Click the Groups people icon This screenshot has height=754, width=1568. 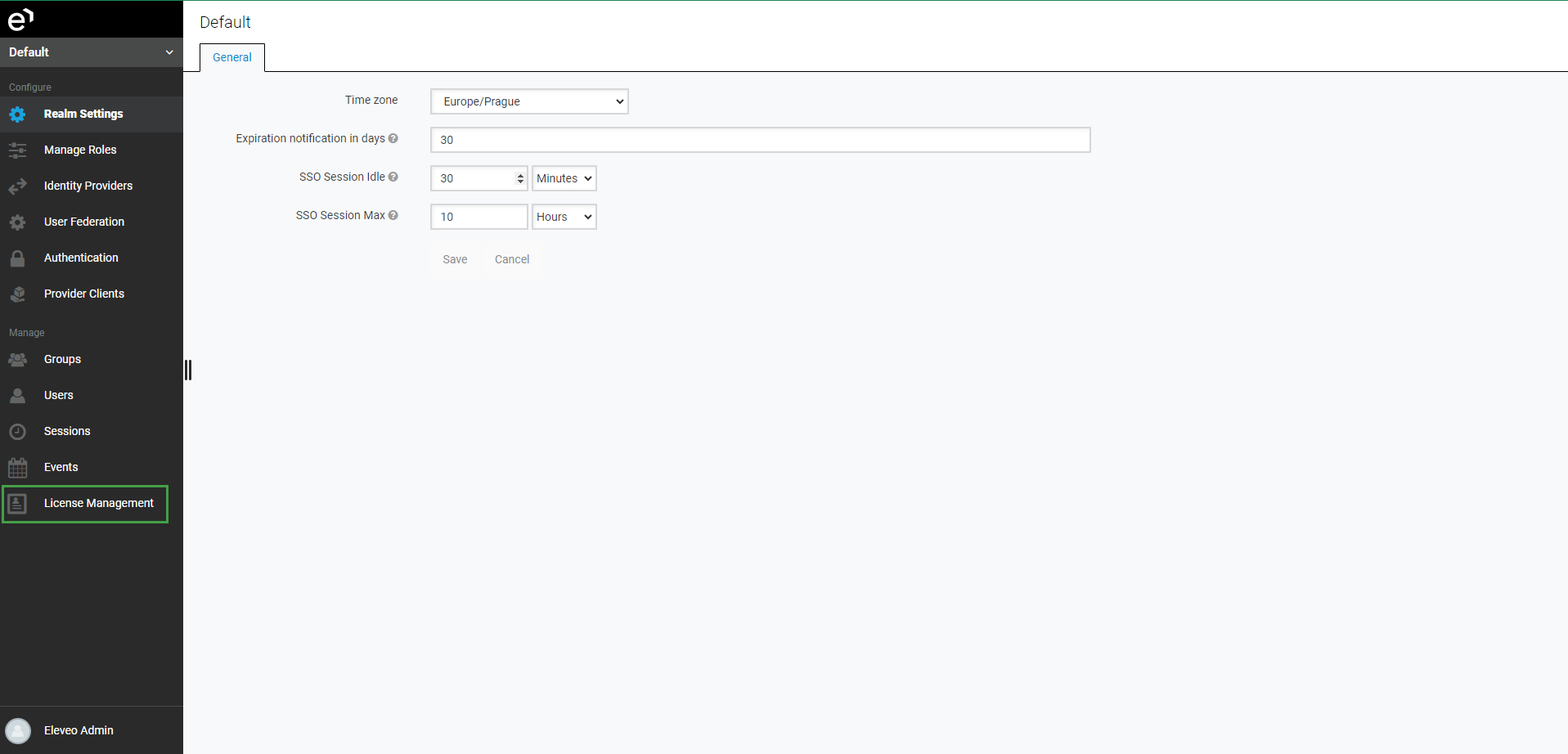tap(17, 360)
